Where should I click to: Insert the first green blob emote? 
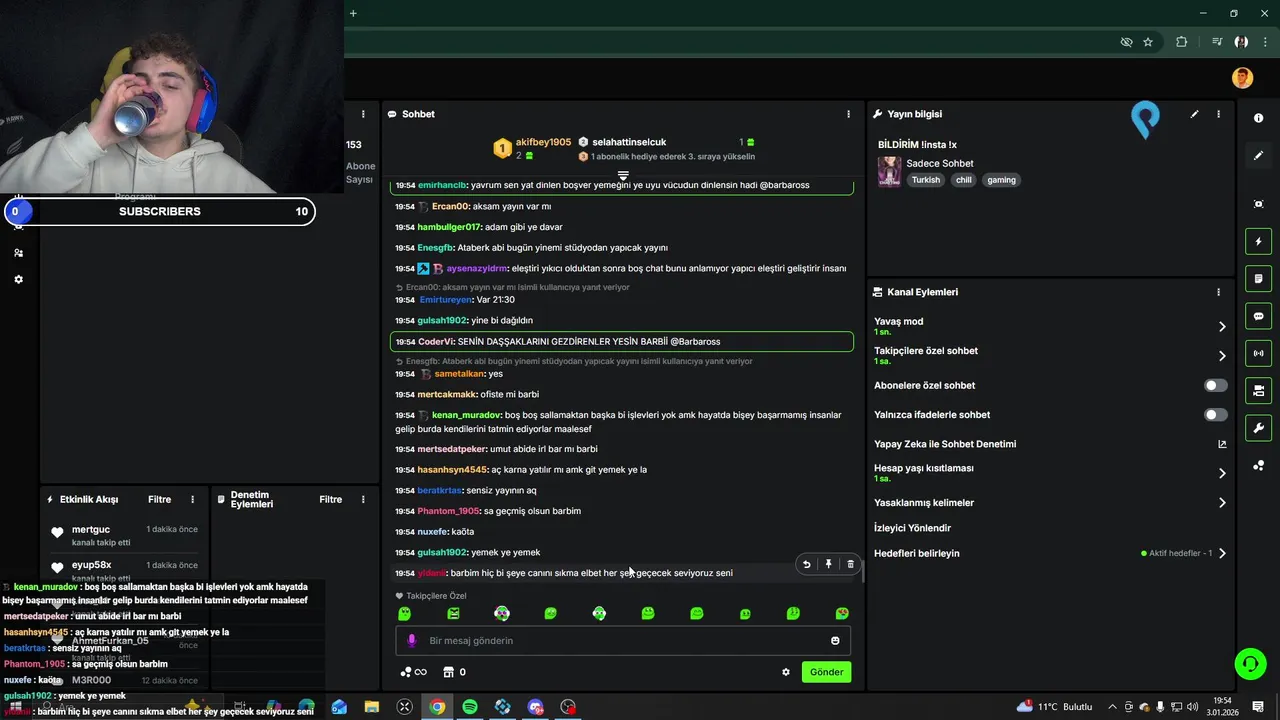(404, 613)
